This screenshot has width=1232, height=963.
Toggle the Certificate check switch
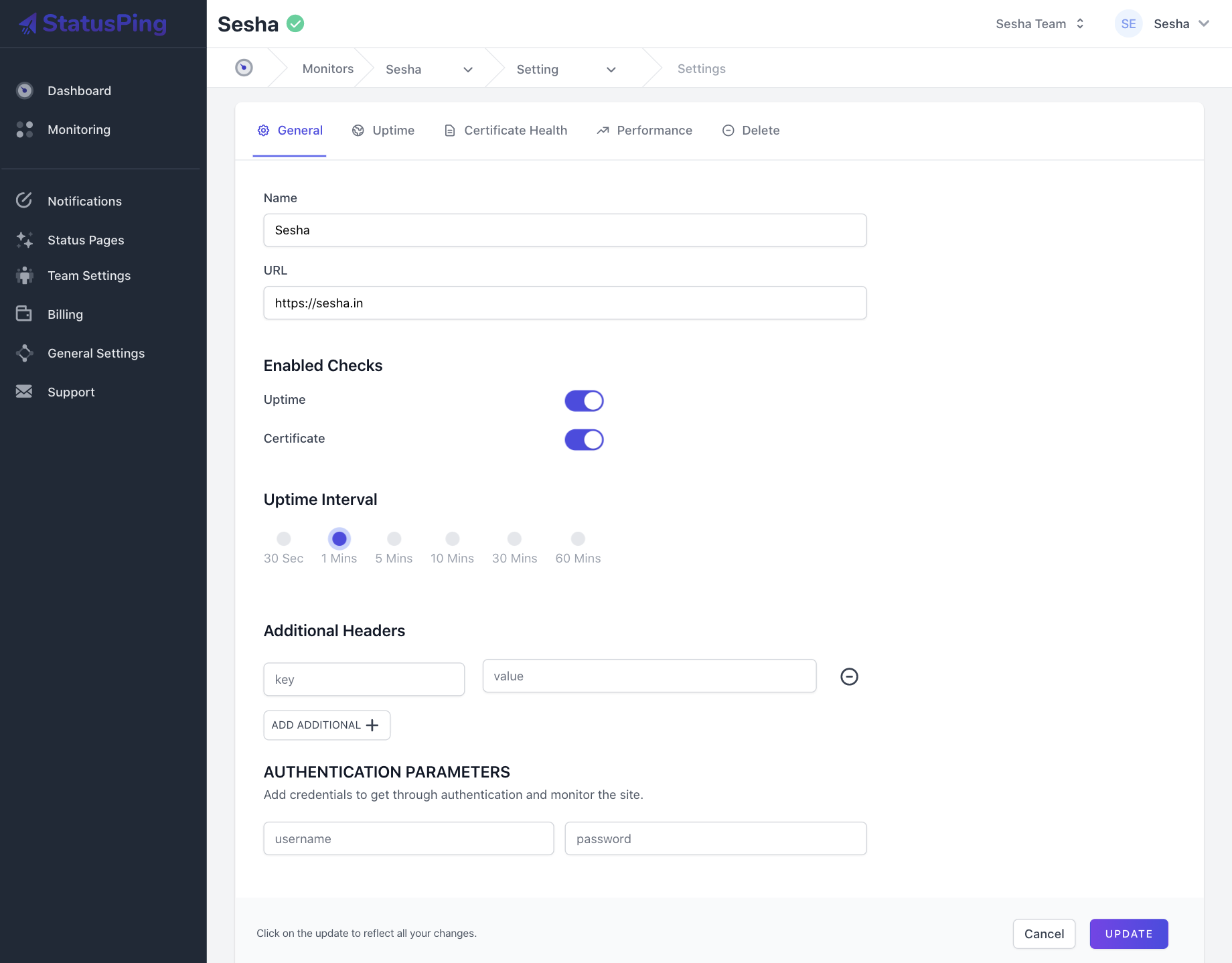(585, 439)
